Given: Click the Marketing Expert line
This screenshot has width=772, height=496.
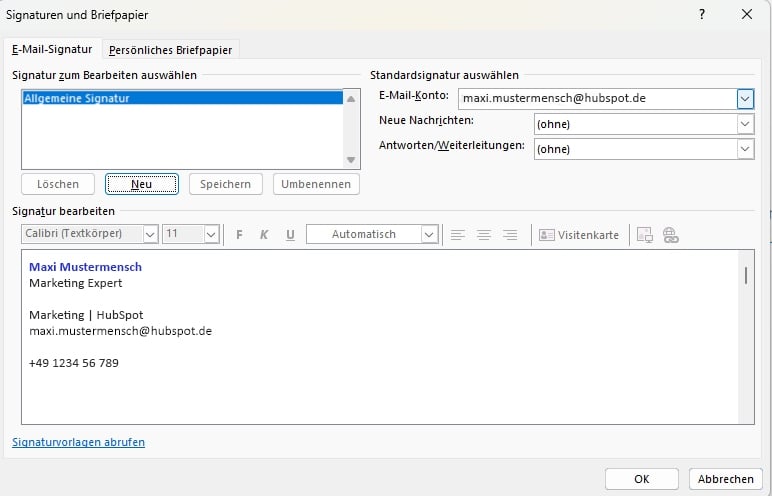Looking at the screenshot, I should point(76,283).
